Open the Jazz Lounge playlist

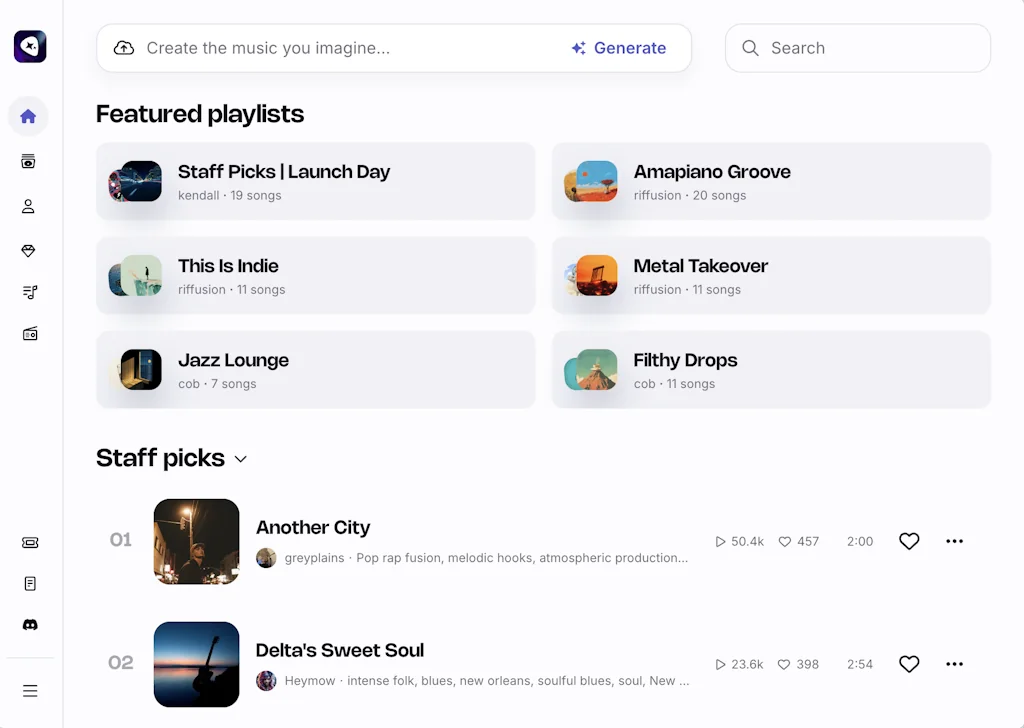(315, 370)
